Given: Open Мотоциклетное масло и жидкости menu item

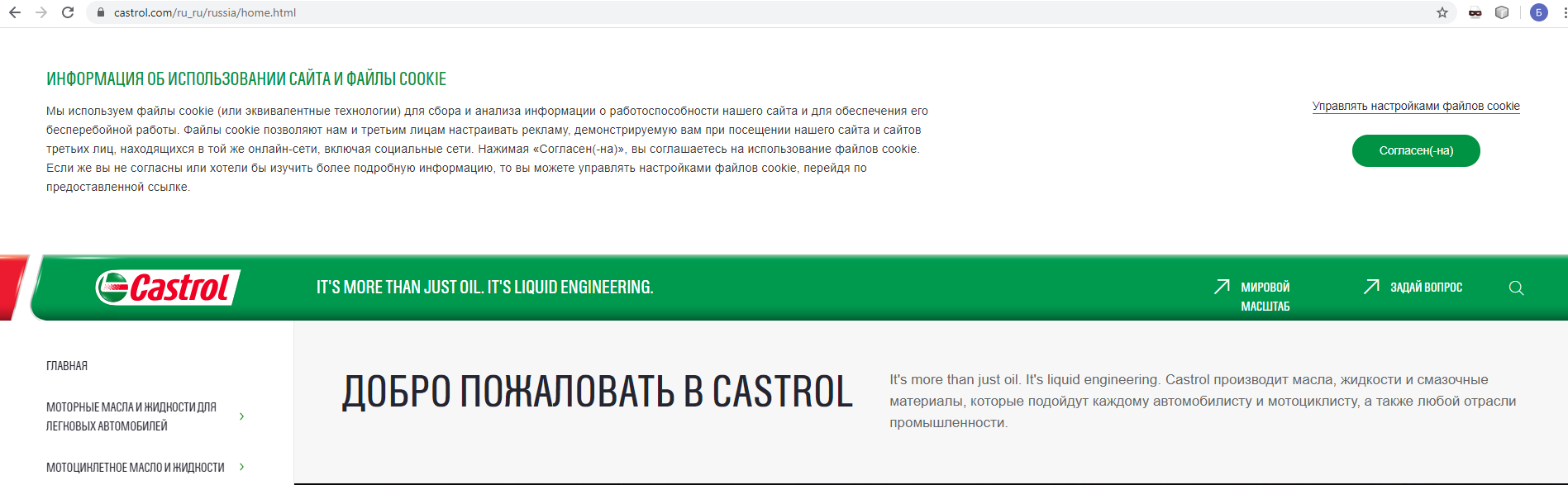Looking at the screenshot, I should [x=136, y=468].
